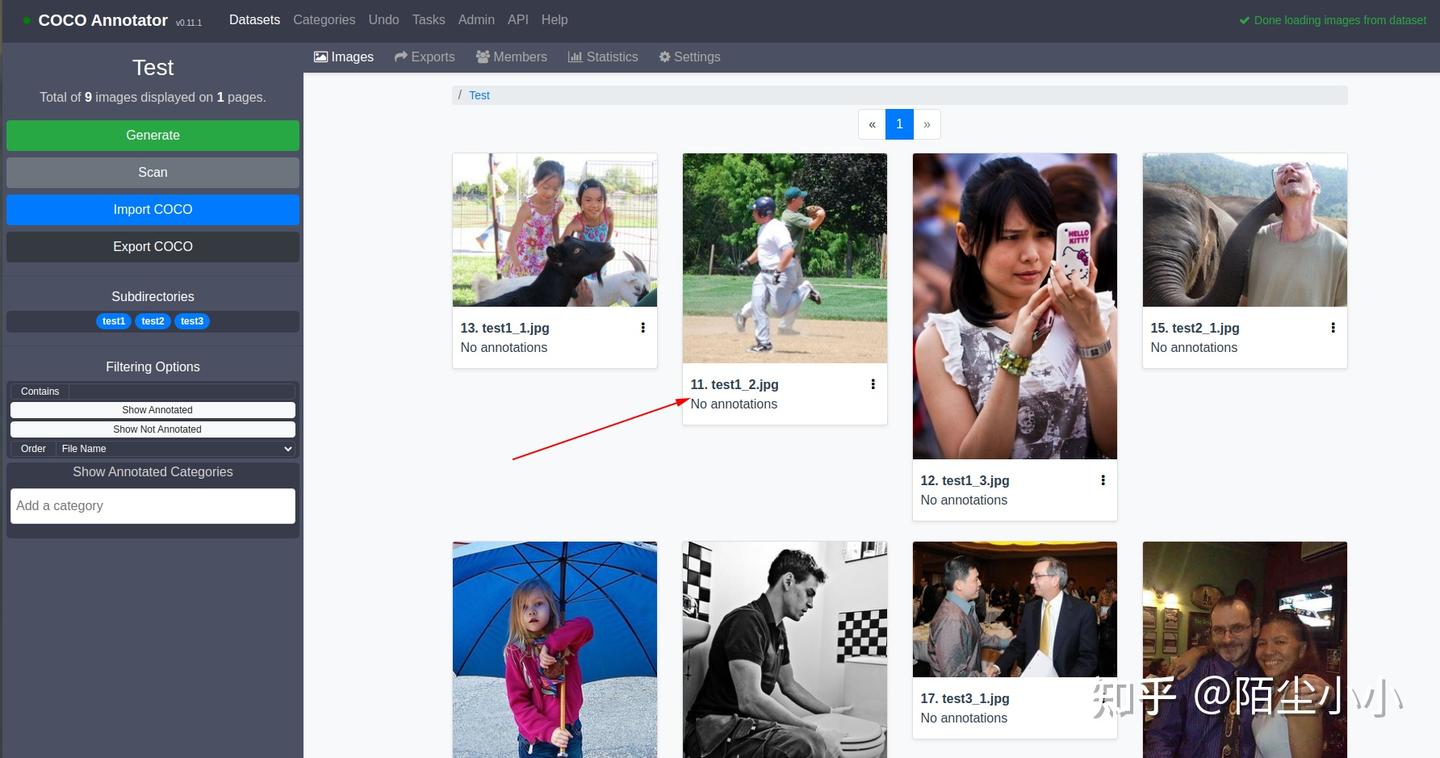Open kebab menu for test1_2.jpg
Screen dimensions: 1440x758
(873, 384)
